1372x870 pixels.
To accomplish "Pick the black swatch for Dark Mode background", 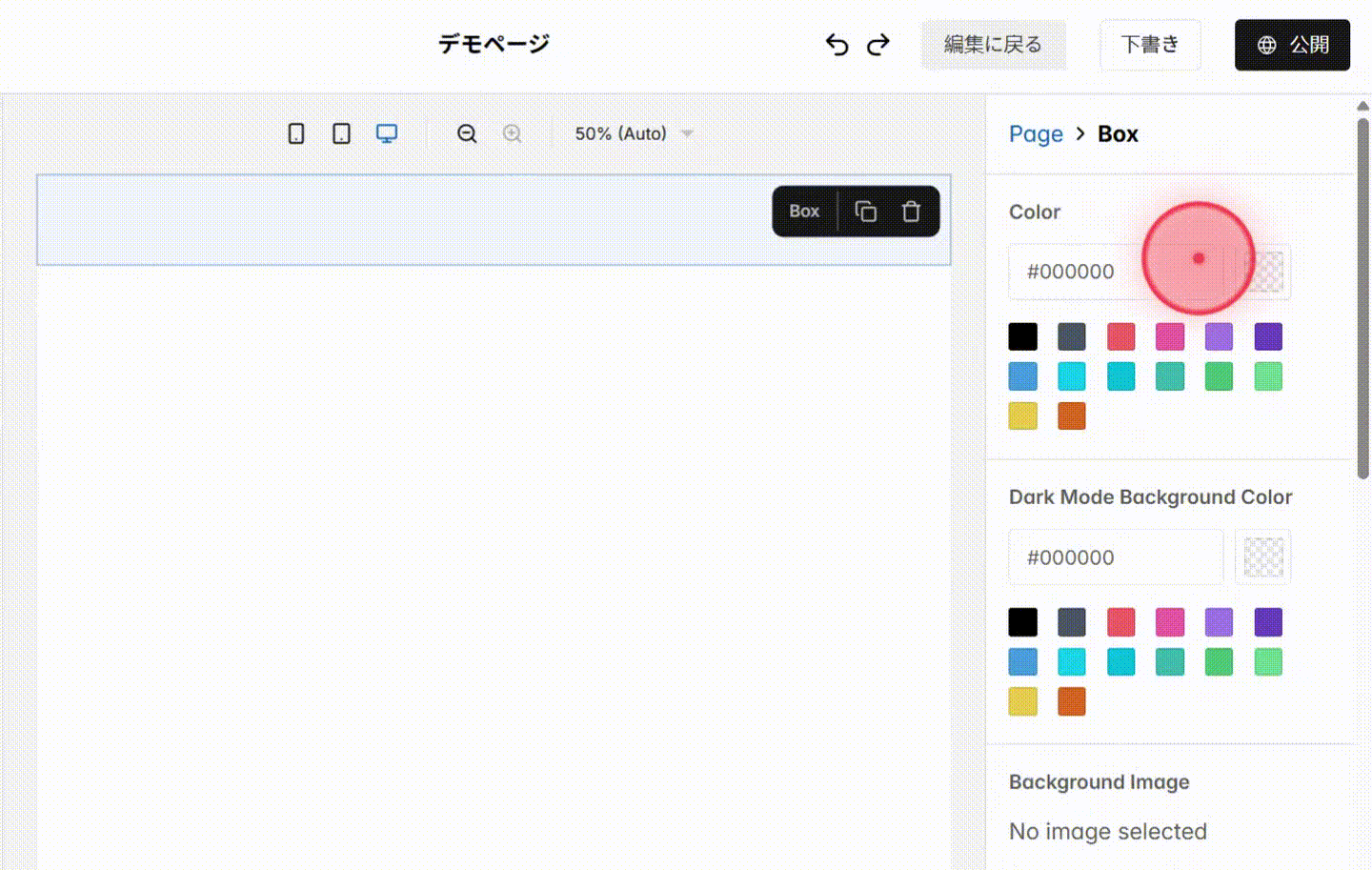I will [1021, 620].
